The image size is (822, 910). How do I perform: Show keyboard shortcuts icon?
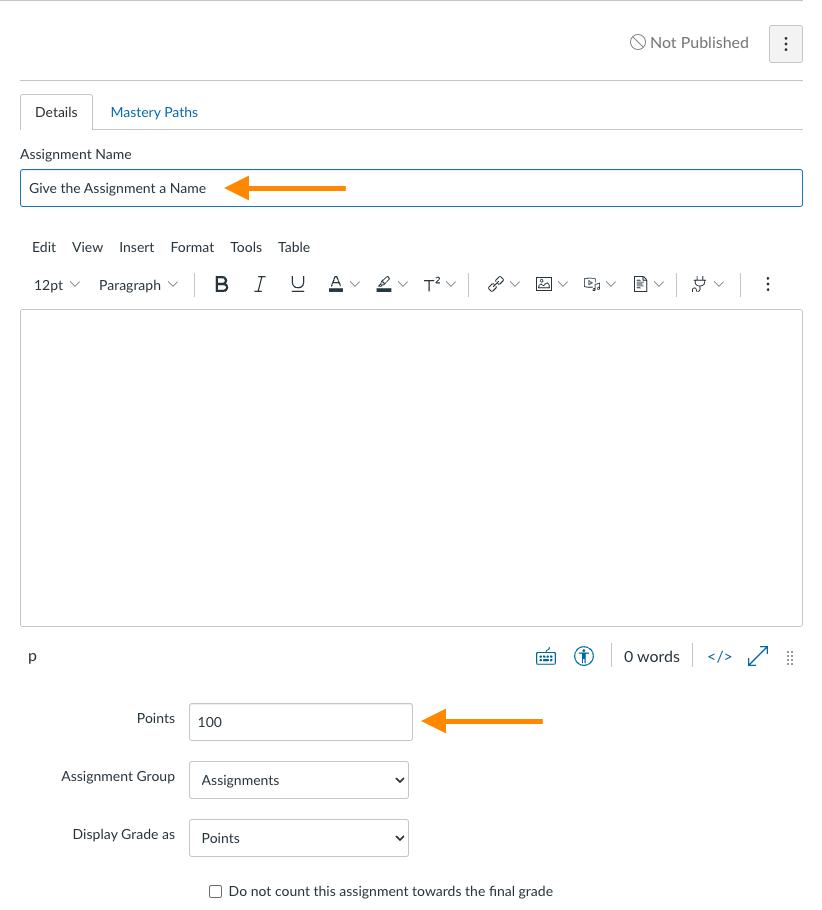point(546,656)
